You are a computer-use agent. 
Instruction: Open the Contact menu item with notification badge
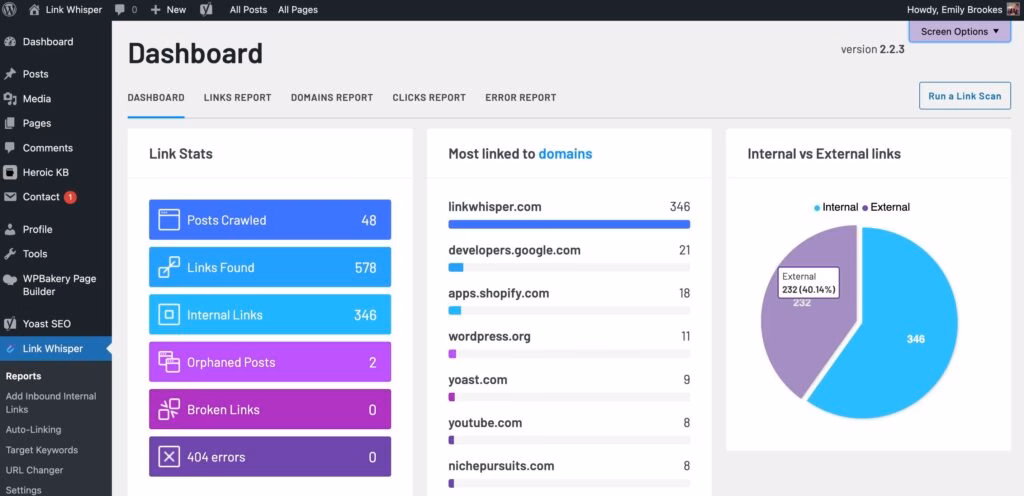point(41,197)
